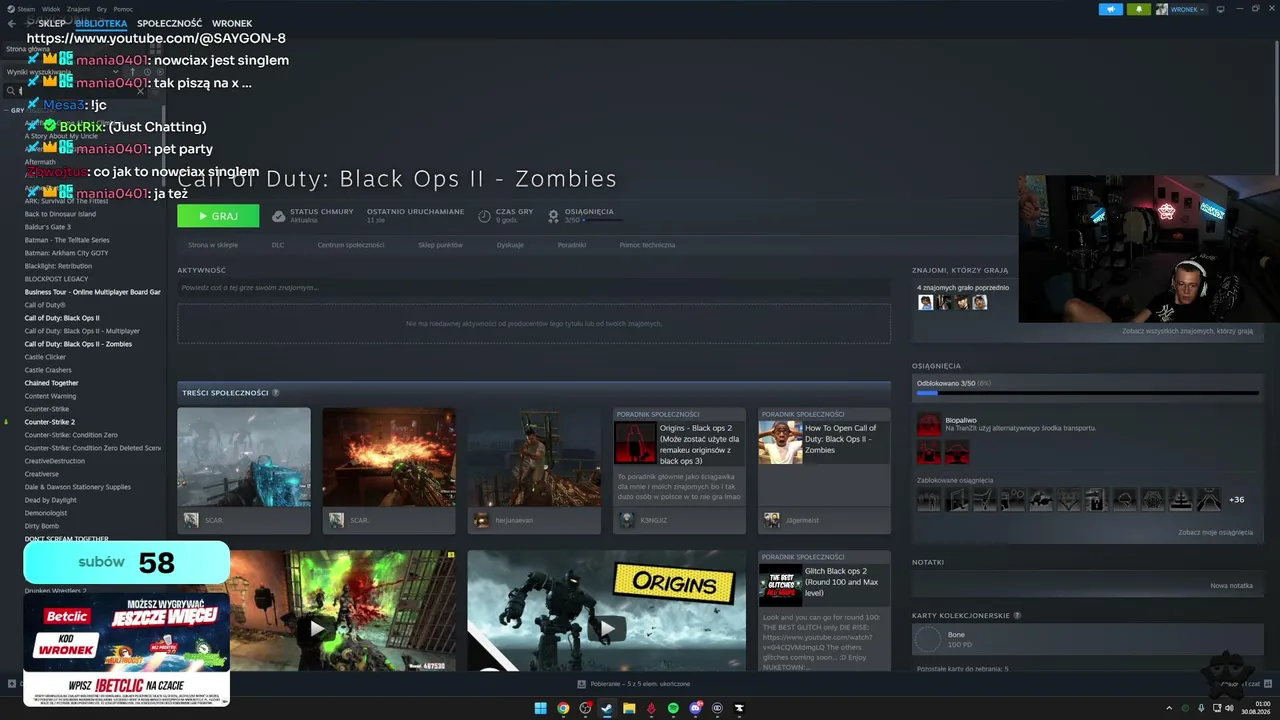
Task: Switch to the SPOŁECZNOŚĆ tab
Action: point(170,23)
